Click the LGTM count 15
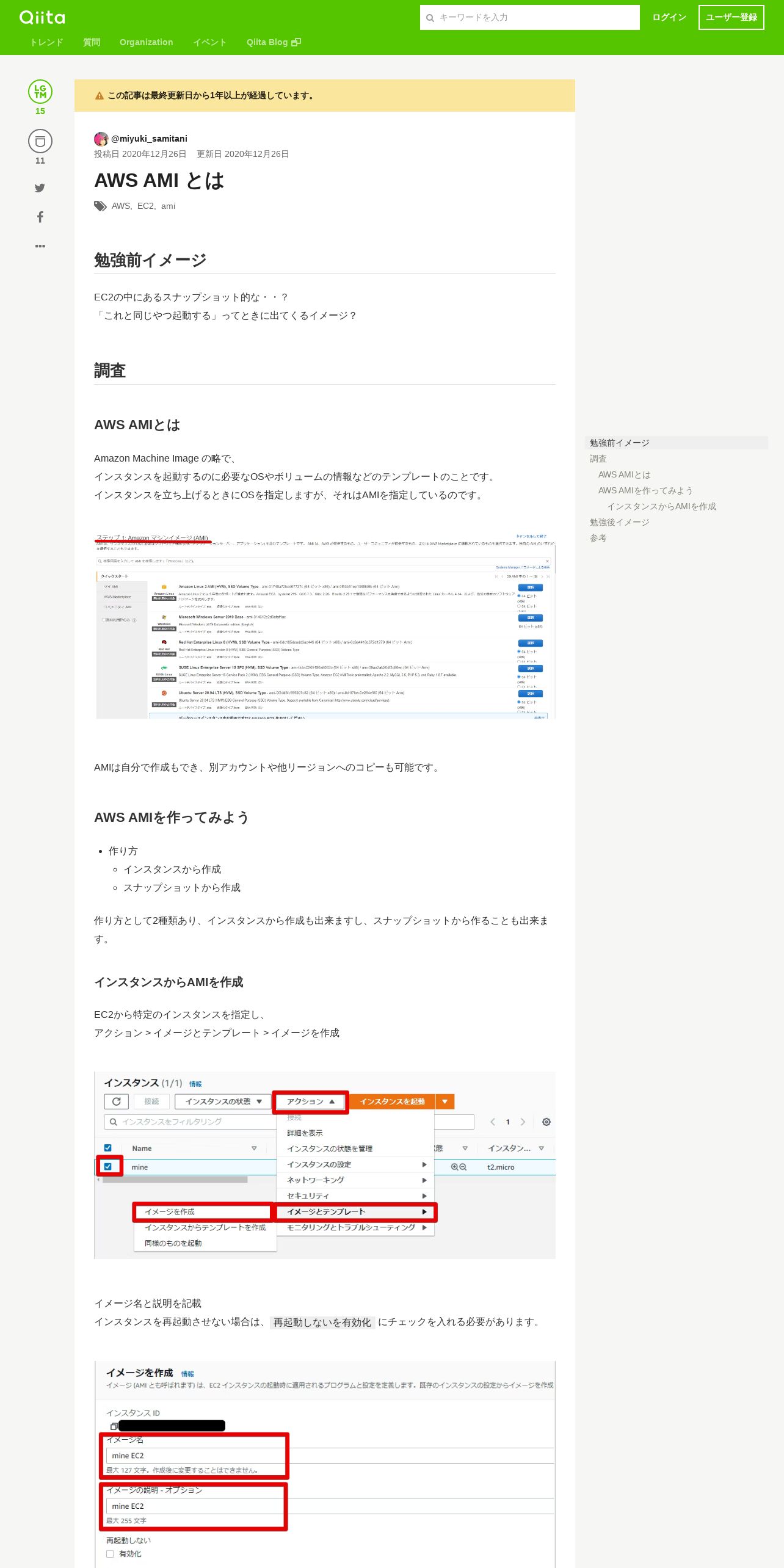Viewport: 784px width, 1568px height. [x=40, y=111]
